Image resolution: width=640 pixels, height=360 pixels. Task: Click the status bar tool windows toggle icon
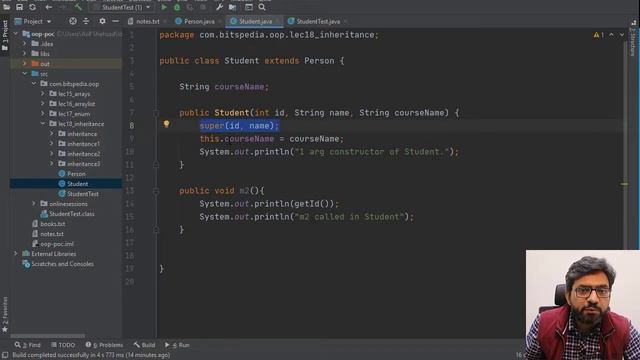click(x=5, y=355)
